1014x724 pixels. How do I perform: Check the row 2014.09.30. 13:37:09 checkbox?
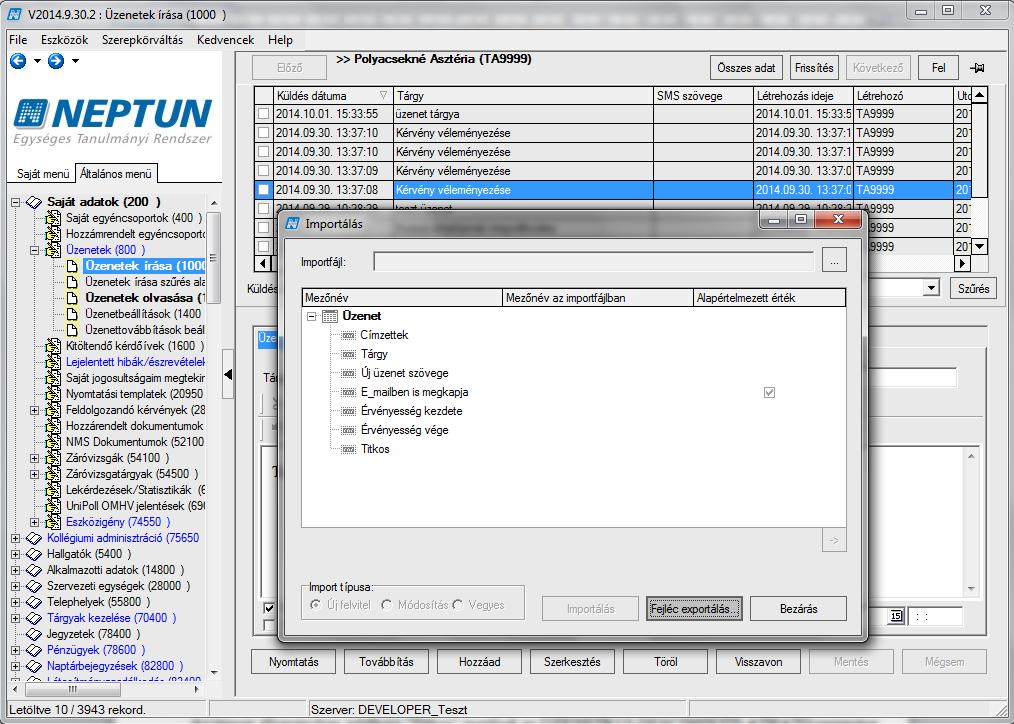coord(263,171)
